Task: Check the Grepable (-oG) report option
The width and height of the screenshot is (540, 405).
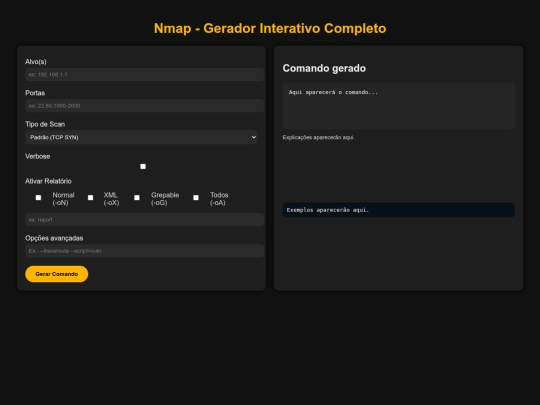Action: 137,198
